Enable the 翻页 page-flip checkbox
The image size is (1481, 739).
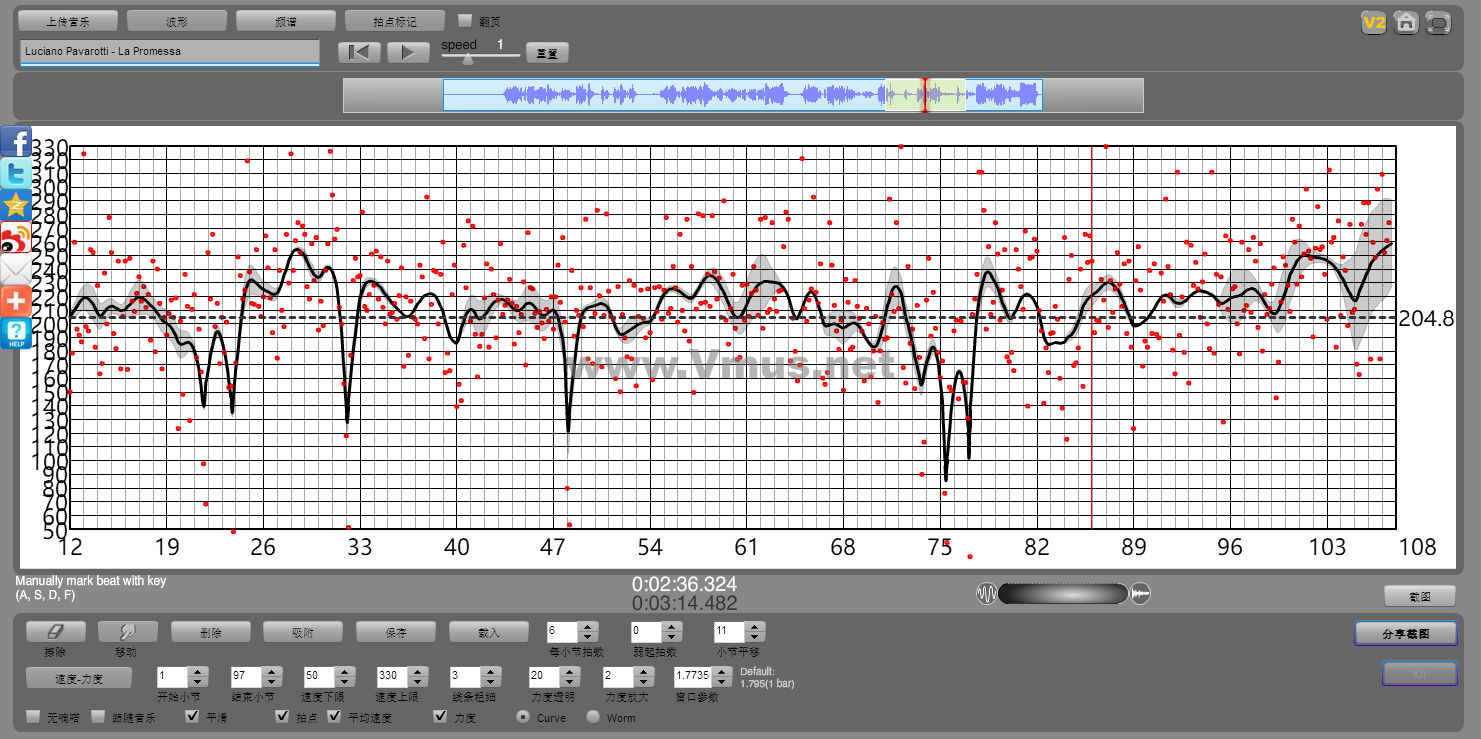pyautogui.click(x=465, y=20)
